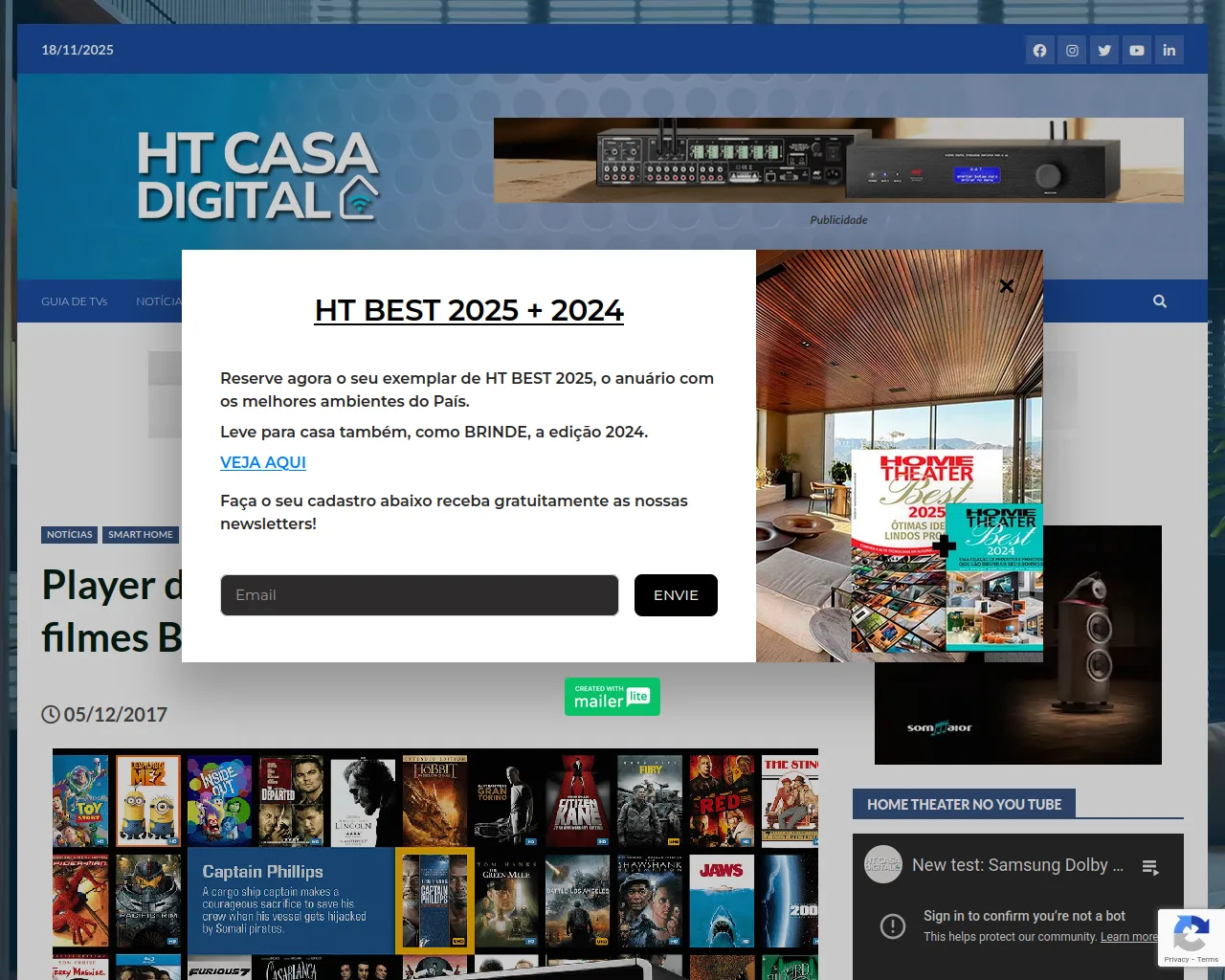The width and height of the screenshot is (1225, 980).
Task: Click the Email input field in the popup
Action: [418, 594]
